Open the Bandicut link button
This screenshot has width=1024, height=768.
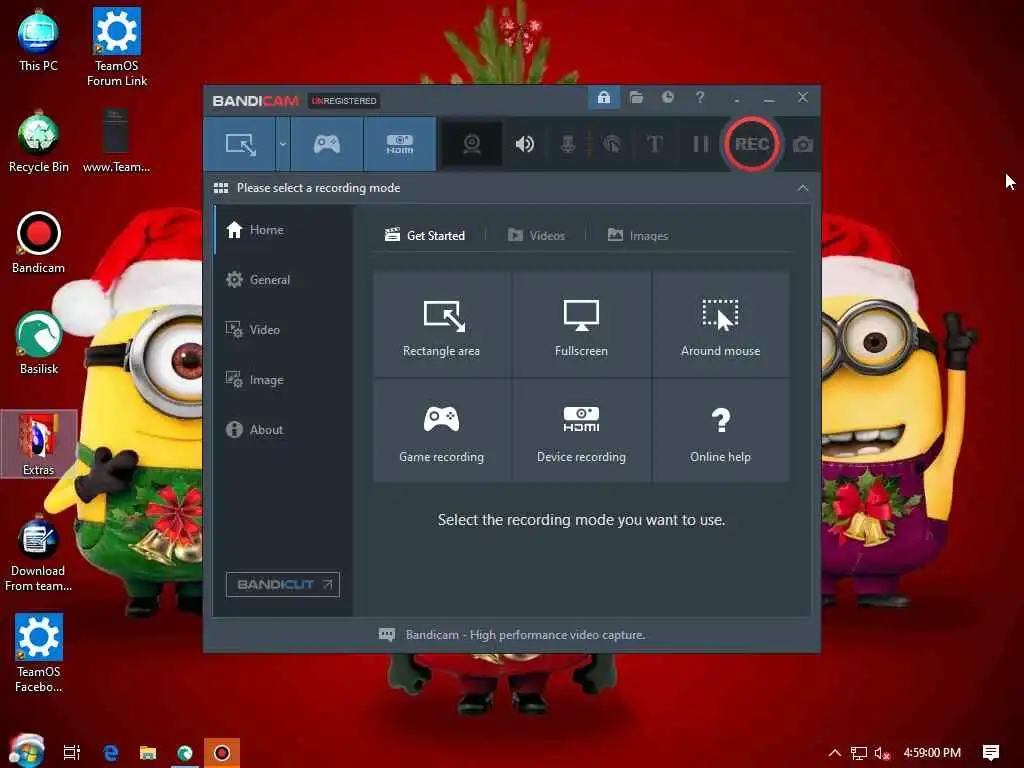point(283,584)
